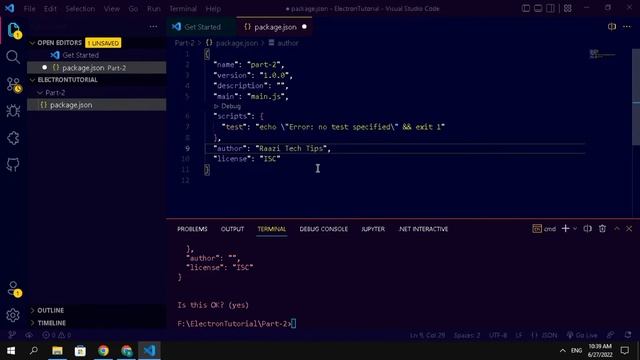This screenshot has width=640, height=360.
Task: Collapse the Open Editors section
Action: (59, 42)
